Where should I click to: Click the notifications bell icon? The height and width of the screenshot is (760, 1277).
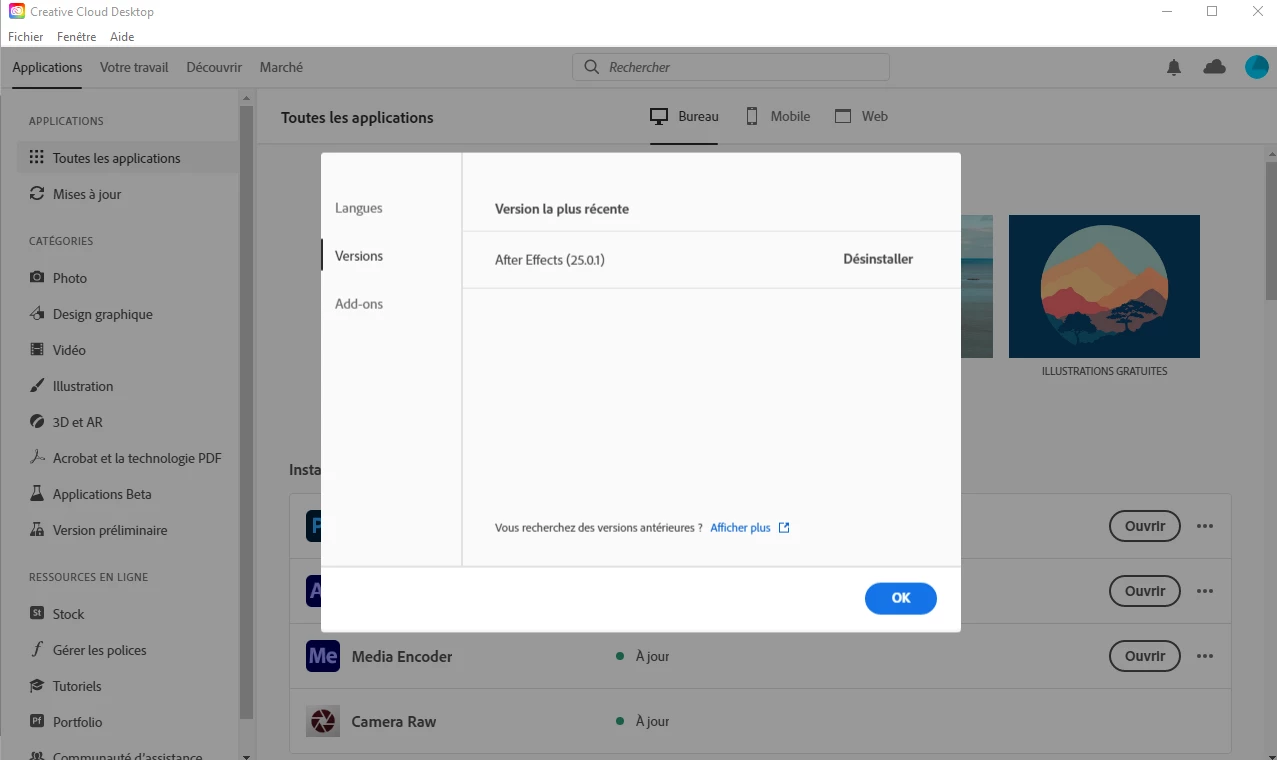1174,67
